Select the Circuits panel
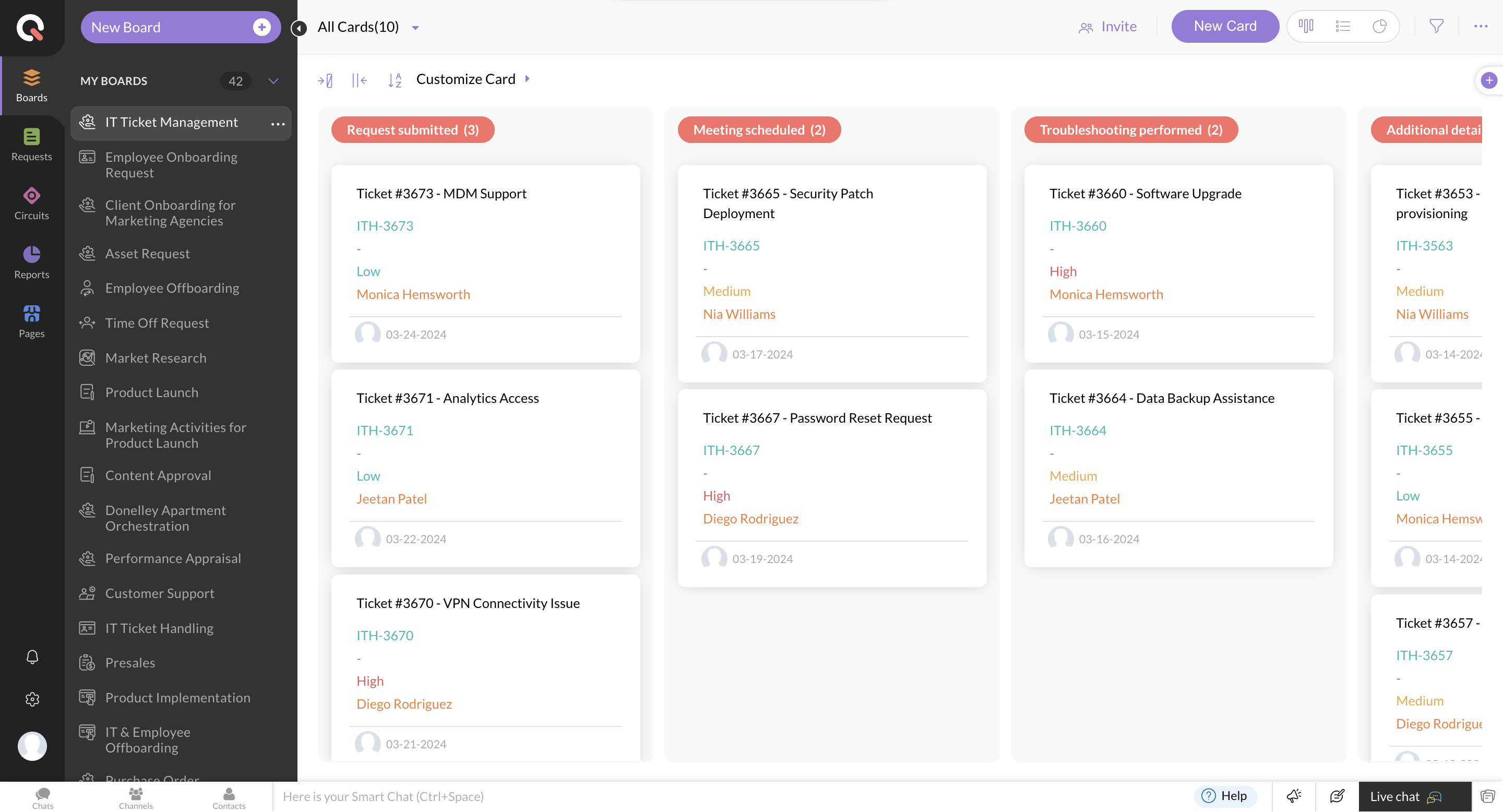1503x812 pixels. [31, 204]
